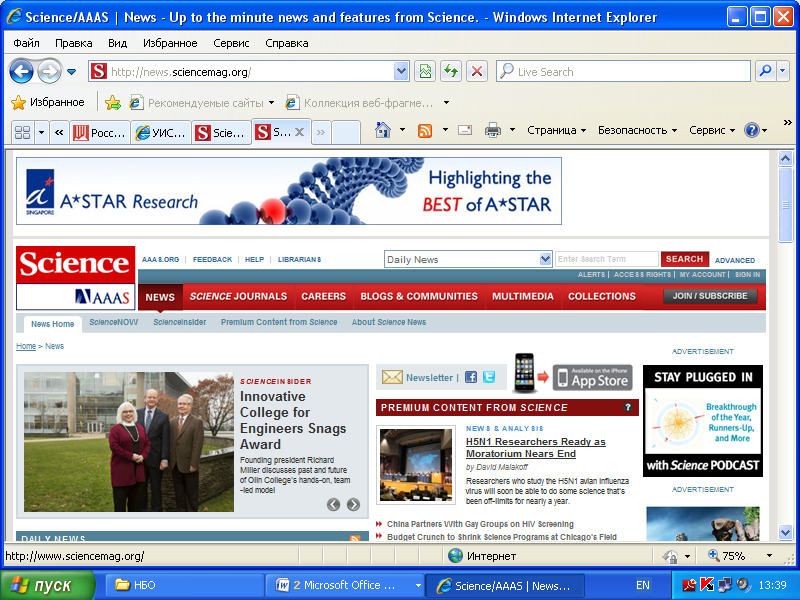Click the Live Search input box
The image size is (800, 600).
(623, 71)
